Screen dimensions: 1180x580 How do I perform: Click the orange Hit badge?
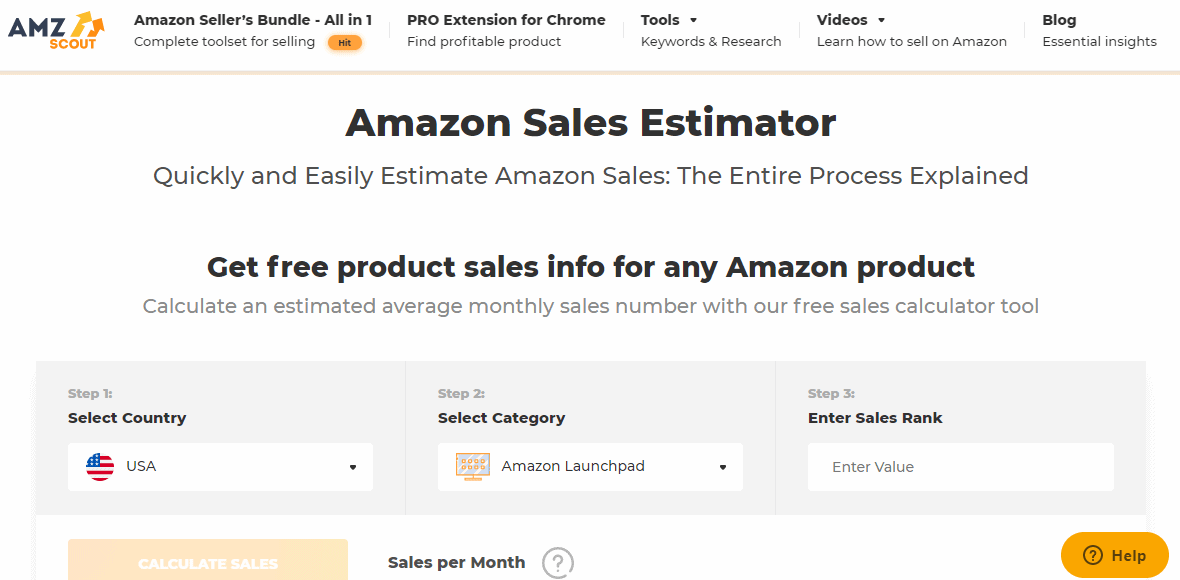pyautogui.click(x=344, y=42)
